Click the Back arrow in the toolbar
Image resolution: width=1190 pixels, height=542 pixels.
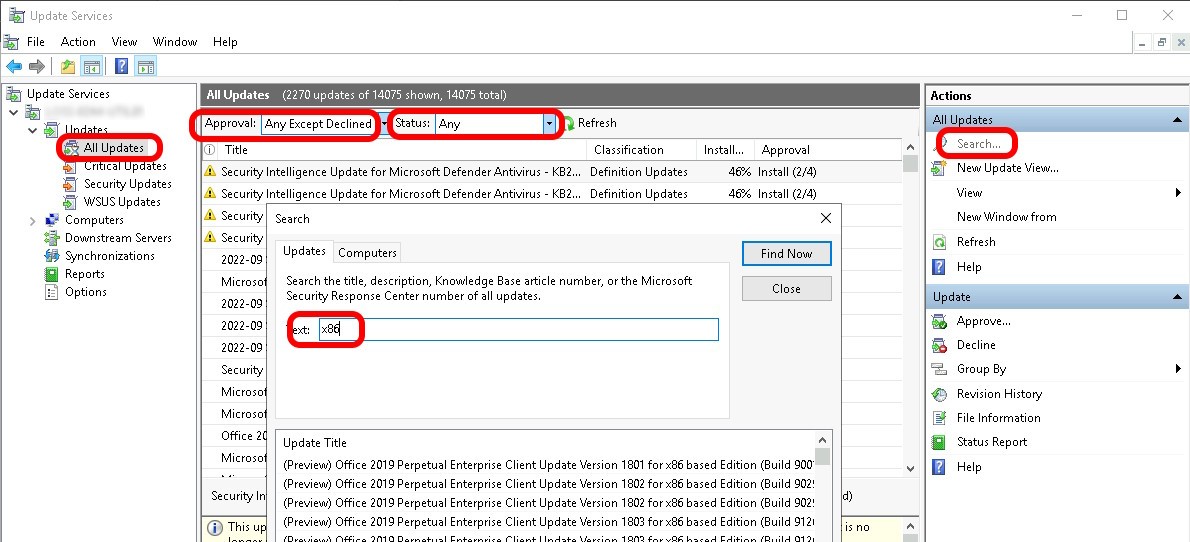point(14,67)
